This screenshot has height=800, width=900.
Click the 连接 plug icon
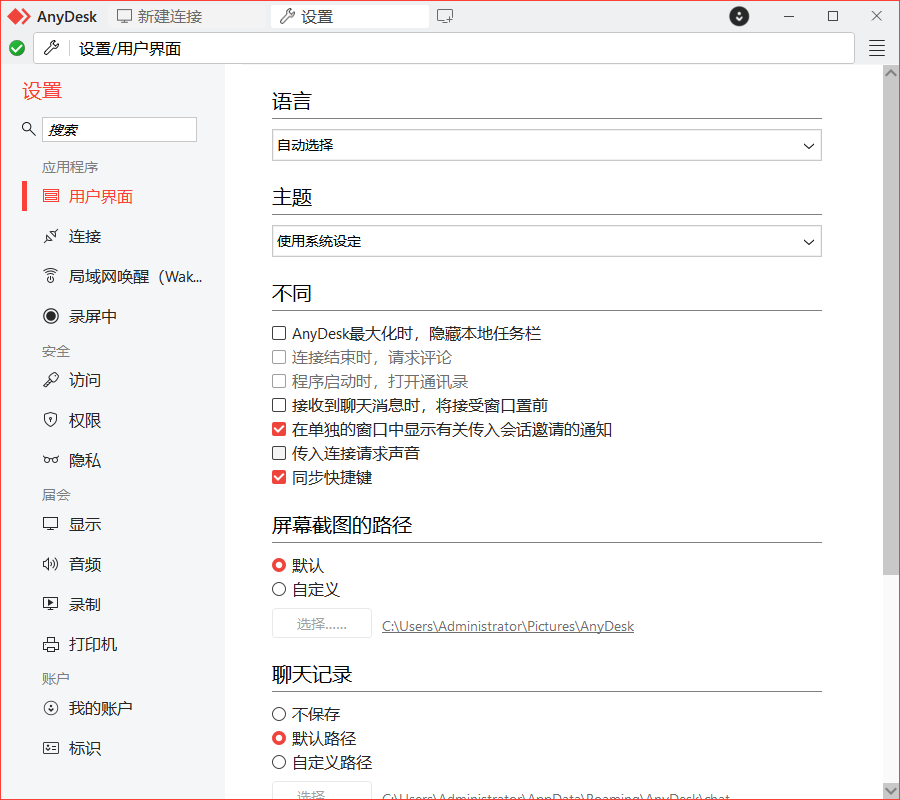tap(51, 236)
